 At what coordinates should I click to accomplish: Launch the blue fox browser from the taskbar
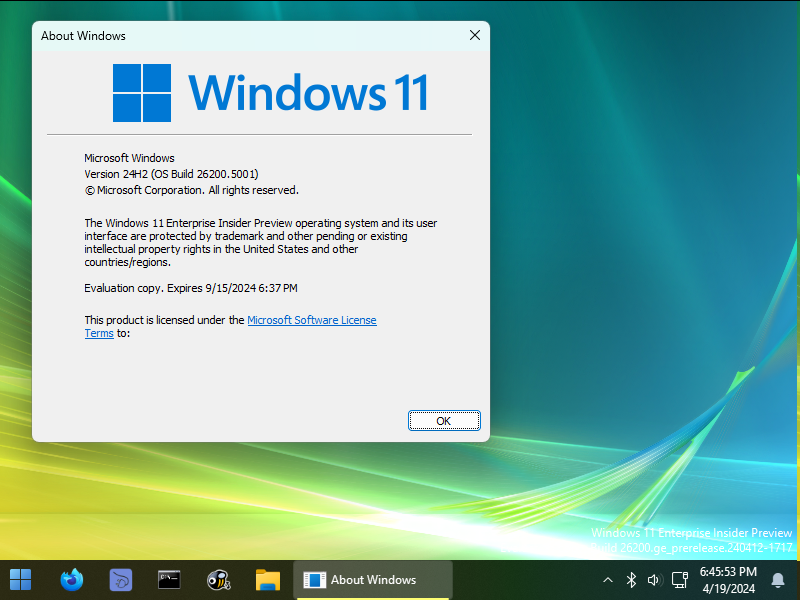pos(71,580)
